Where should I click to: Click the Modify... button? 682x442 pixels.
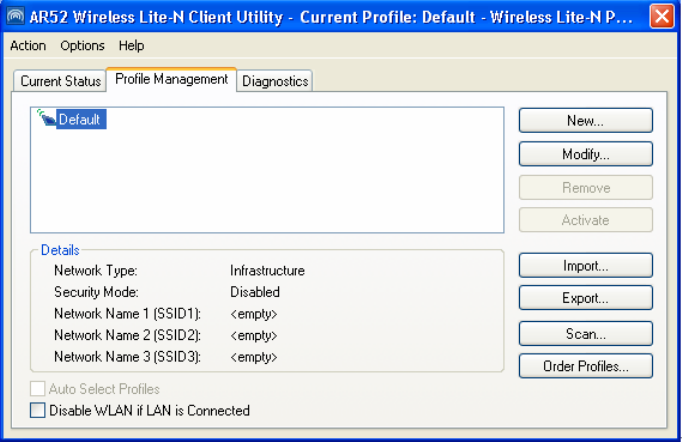(585, 154)
